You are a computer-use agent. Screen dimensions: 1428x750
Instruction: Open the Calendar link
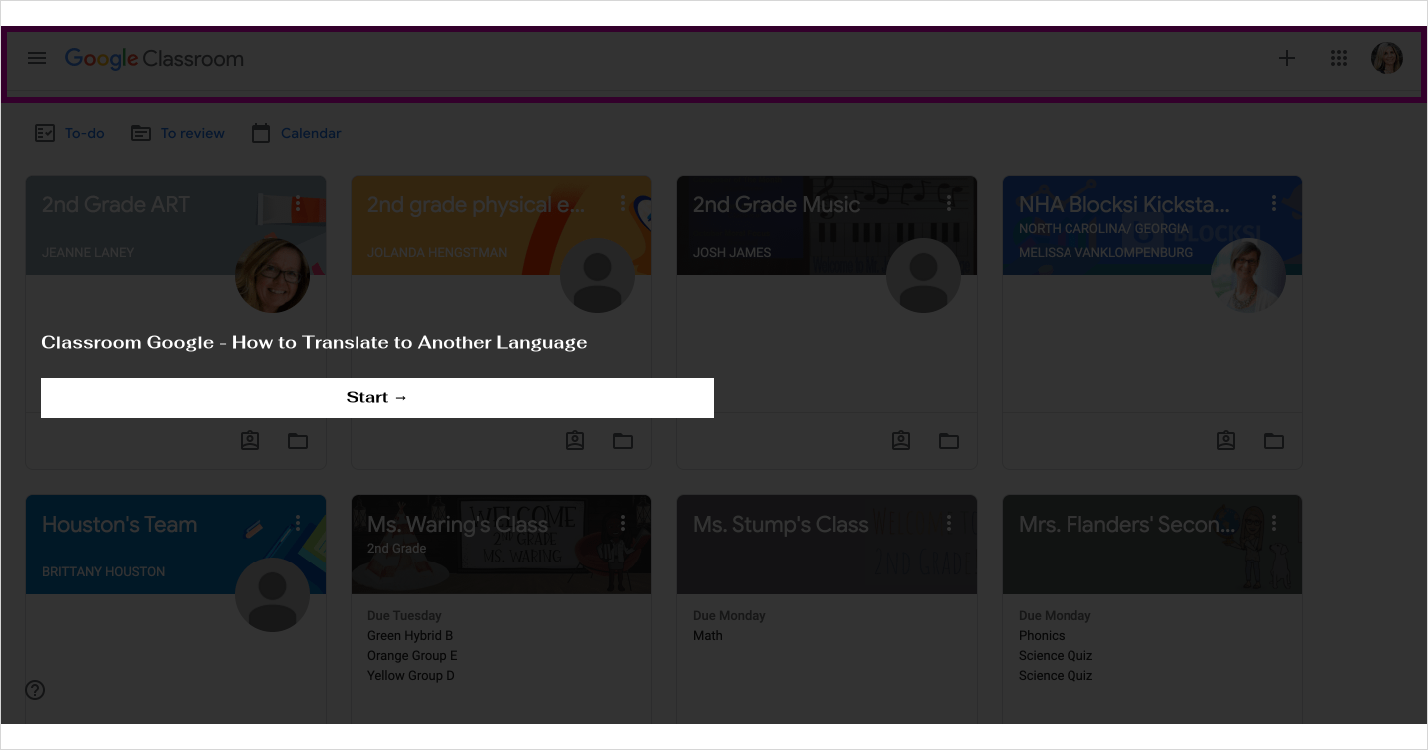point(296,133)
